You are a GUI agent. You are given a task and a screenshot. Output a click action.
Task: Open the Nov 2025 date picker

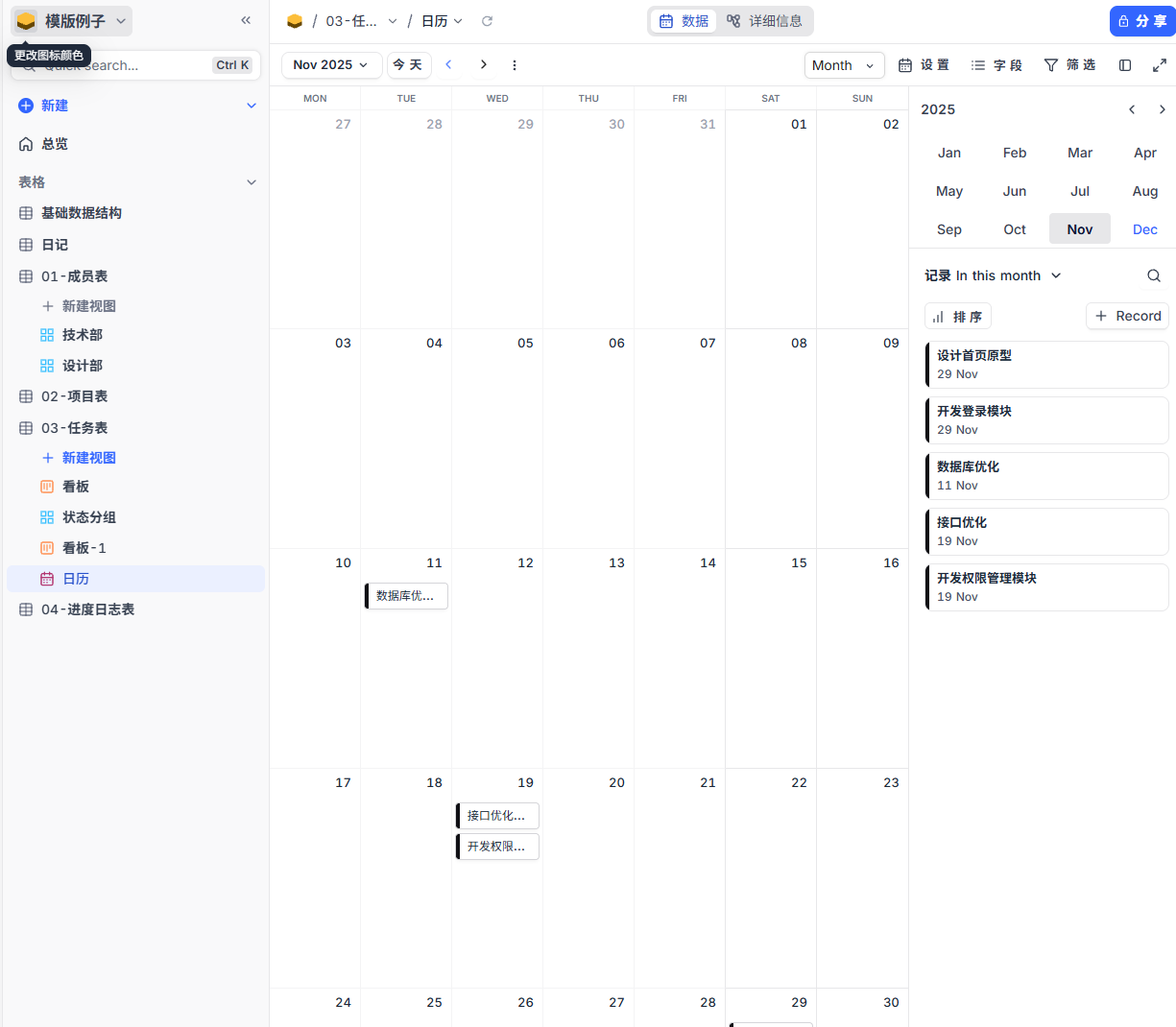point(331,65)
